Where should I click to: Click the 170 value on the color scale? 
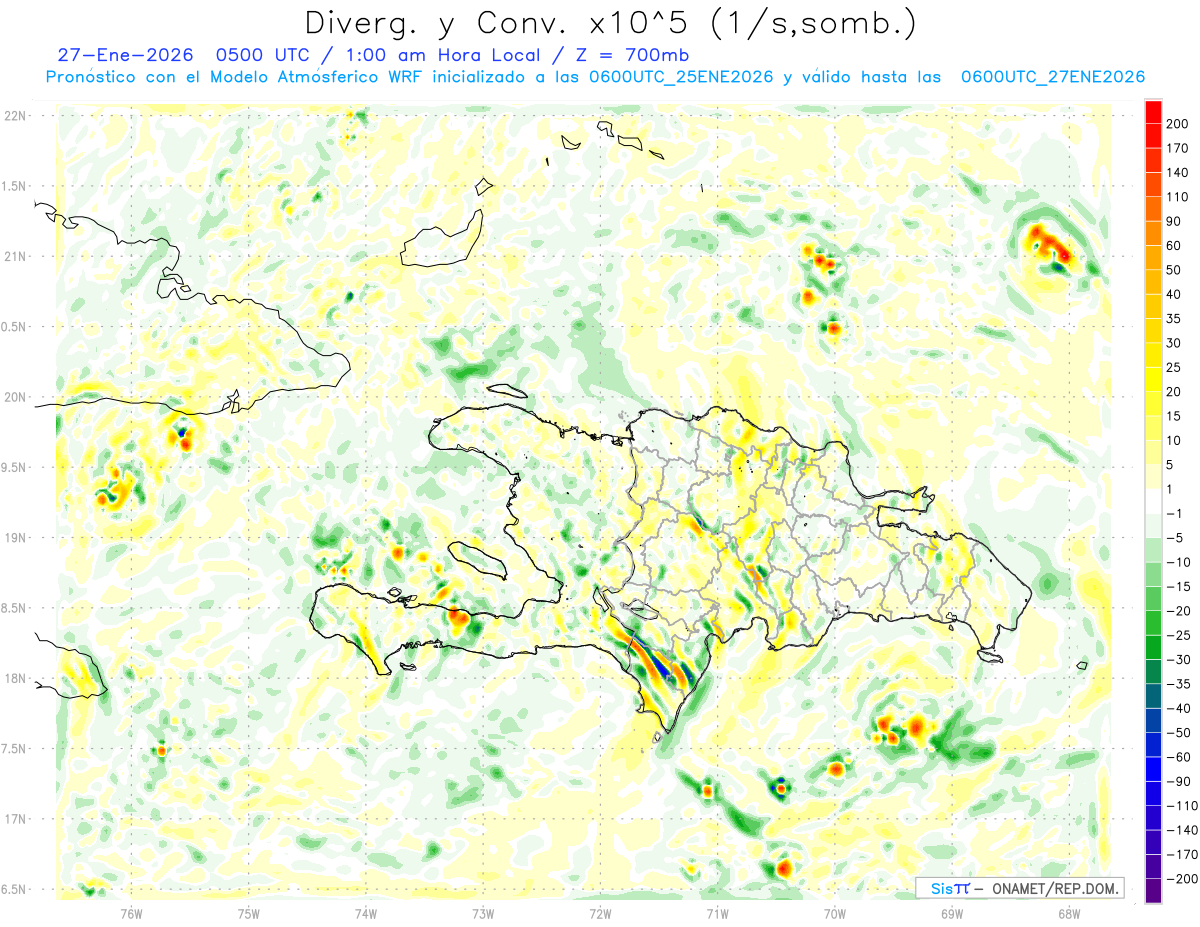pyautogui.click(x=1178, y=148)
